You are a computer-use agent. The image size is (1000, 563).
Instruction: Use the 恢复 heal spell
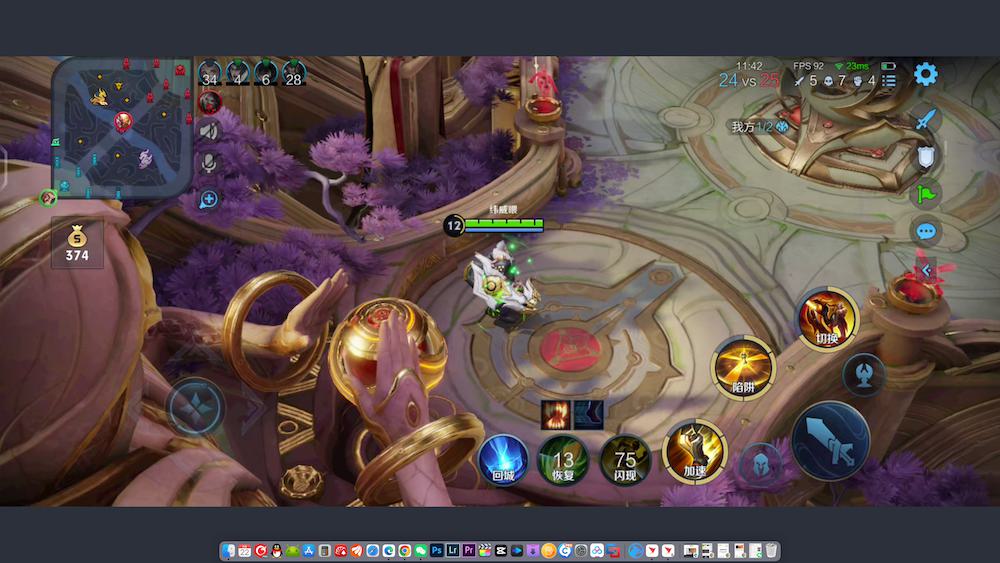[x=563, y=460]
